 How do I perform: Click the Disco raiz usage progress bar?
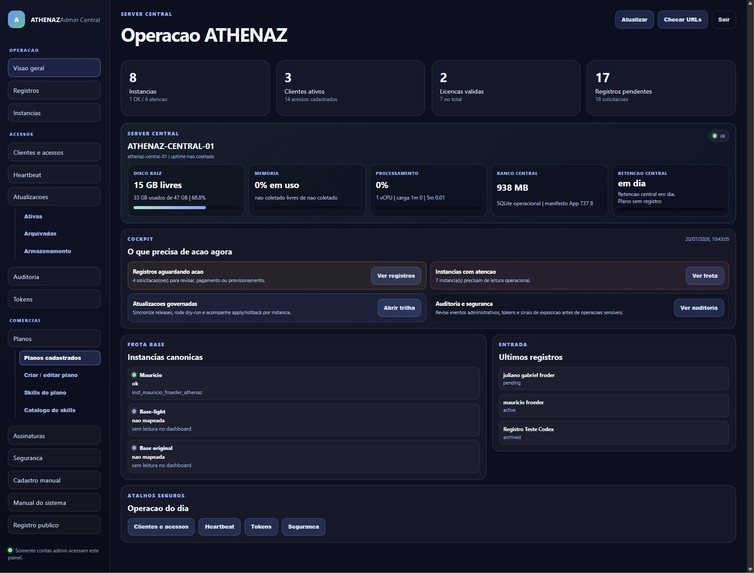(186, 208)
